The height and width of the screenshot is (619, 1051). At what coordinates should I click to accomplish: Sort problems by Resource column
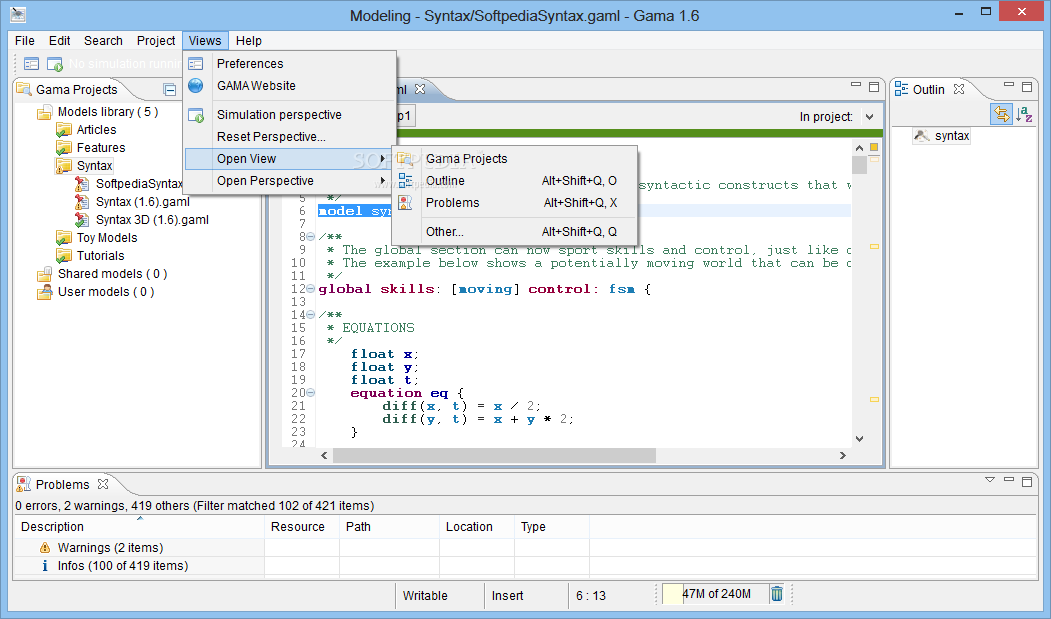[302, 527]
